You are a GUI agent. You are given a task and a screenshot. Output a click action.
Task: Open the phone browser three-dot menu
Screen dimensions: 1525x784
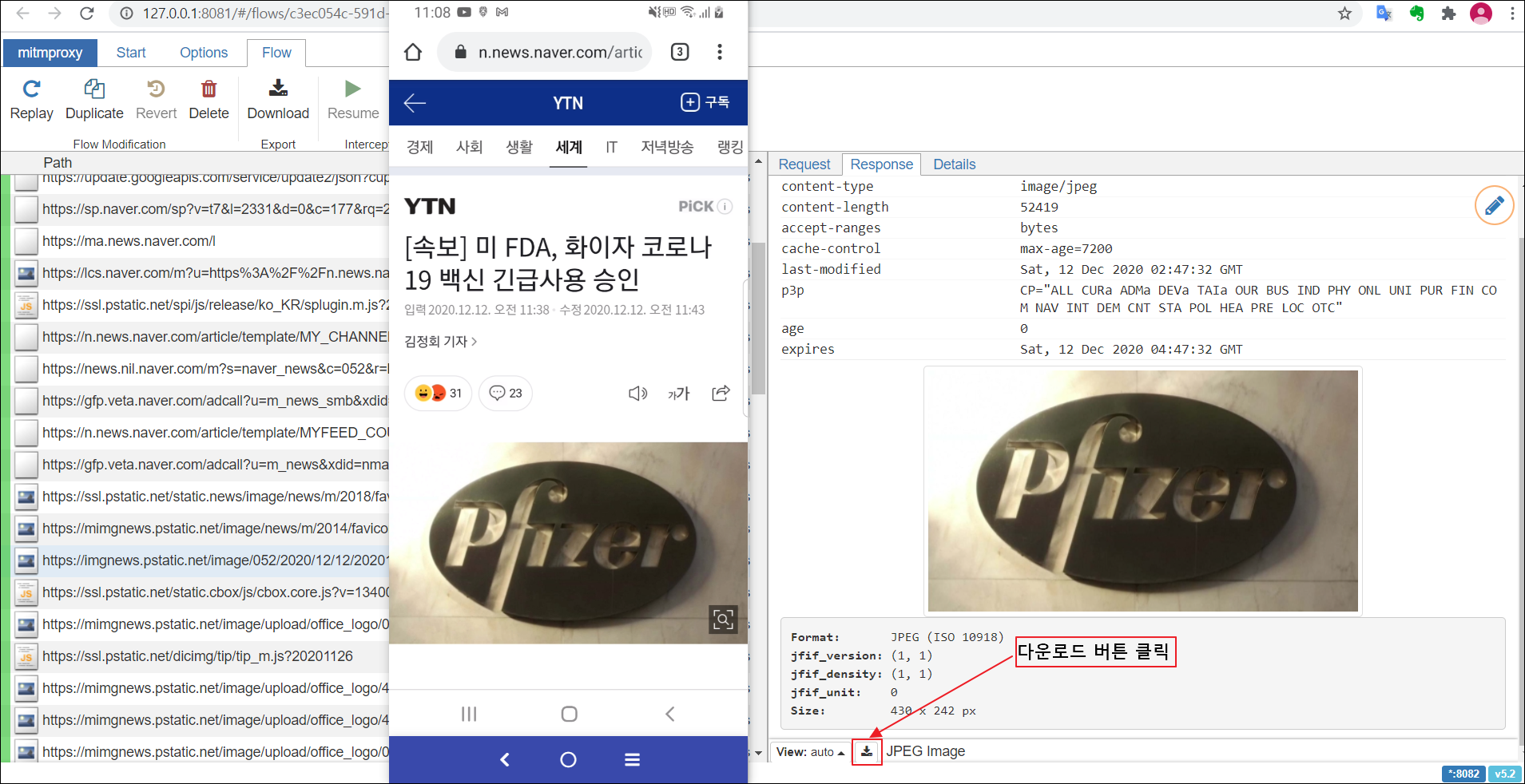(x=720, y=52)
